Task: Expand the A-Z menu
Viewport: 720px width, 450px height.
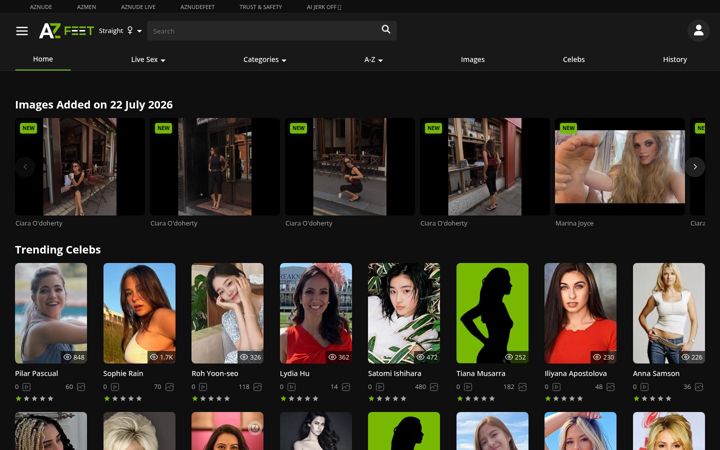Action: [x=373, y=60]
